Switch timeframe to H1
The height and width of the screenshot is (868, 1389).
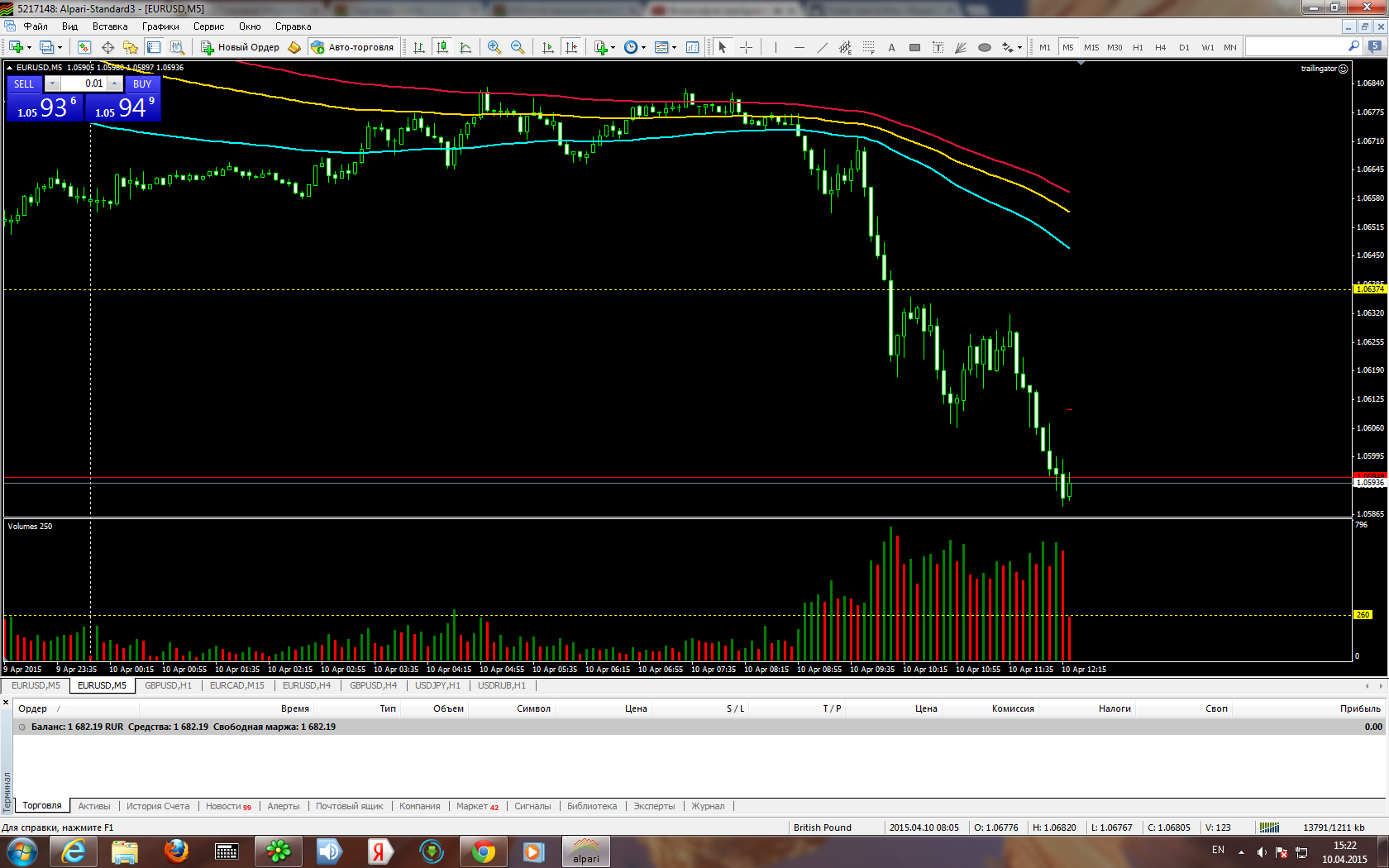click(x=1138, y=47)
